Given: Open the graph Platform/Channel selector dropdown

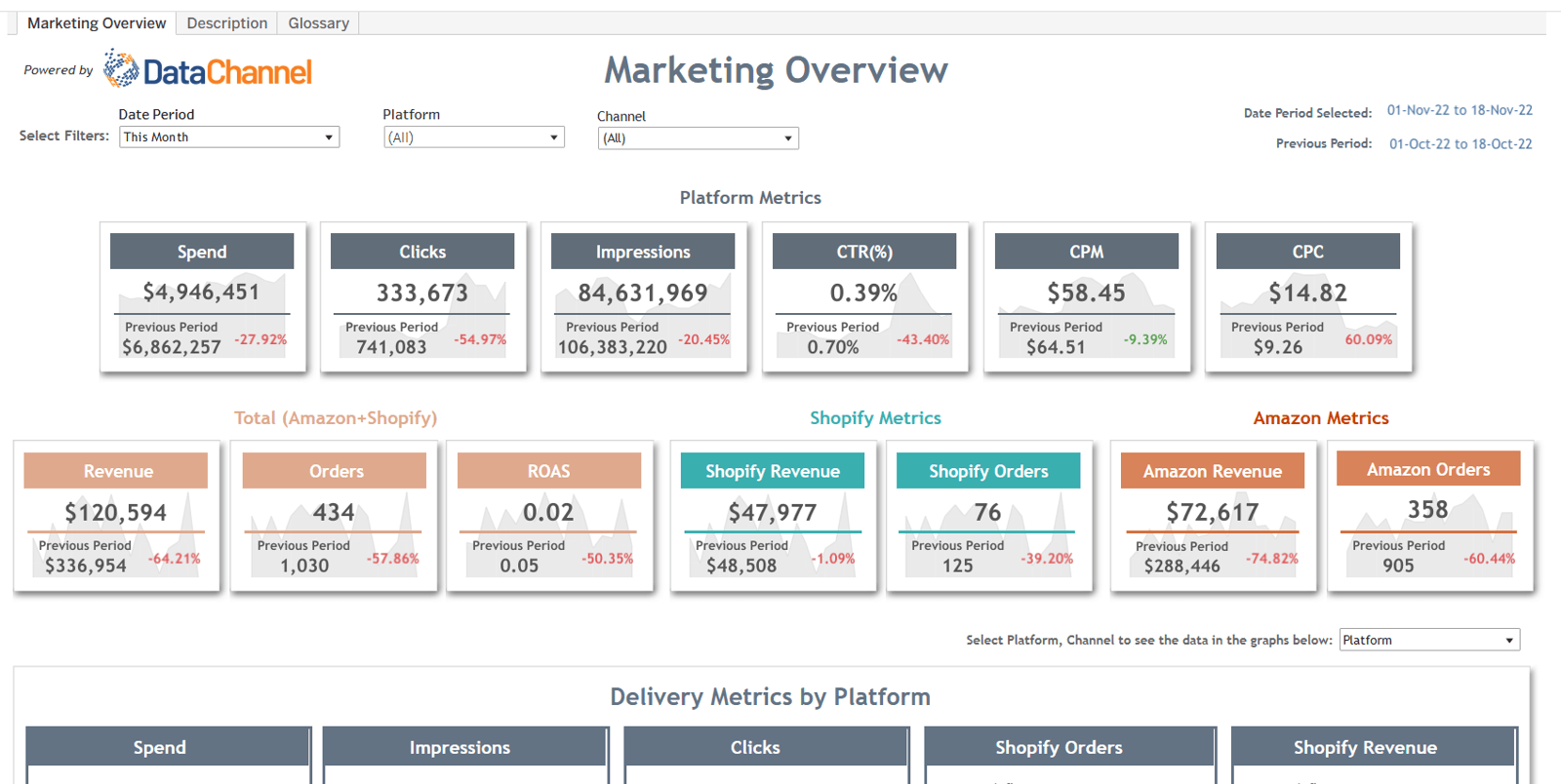Looking at the screenshot, I should pyautogui.click(x=1429, y=640).
